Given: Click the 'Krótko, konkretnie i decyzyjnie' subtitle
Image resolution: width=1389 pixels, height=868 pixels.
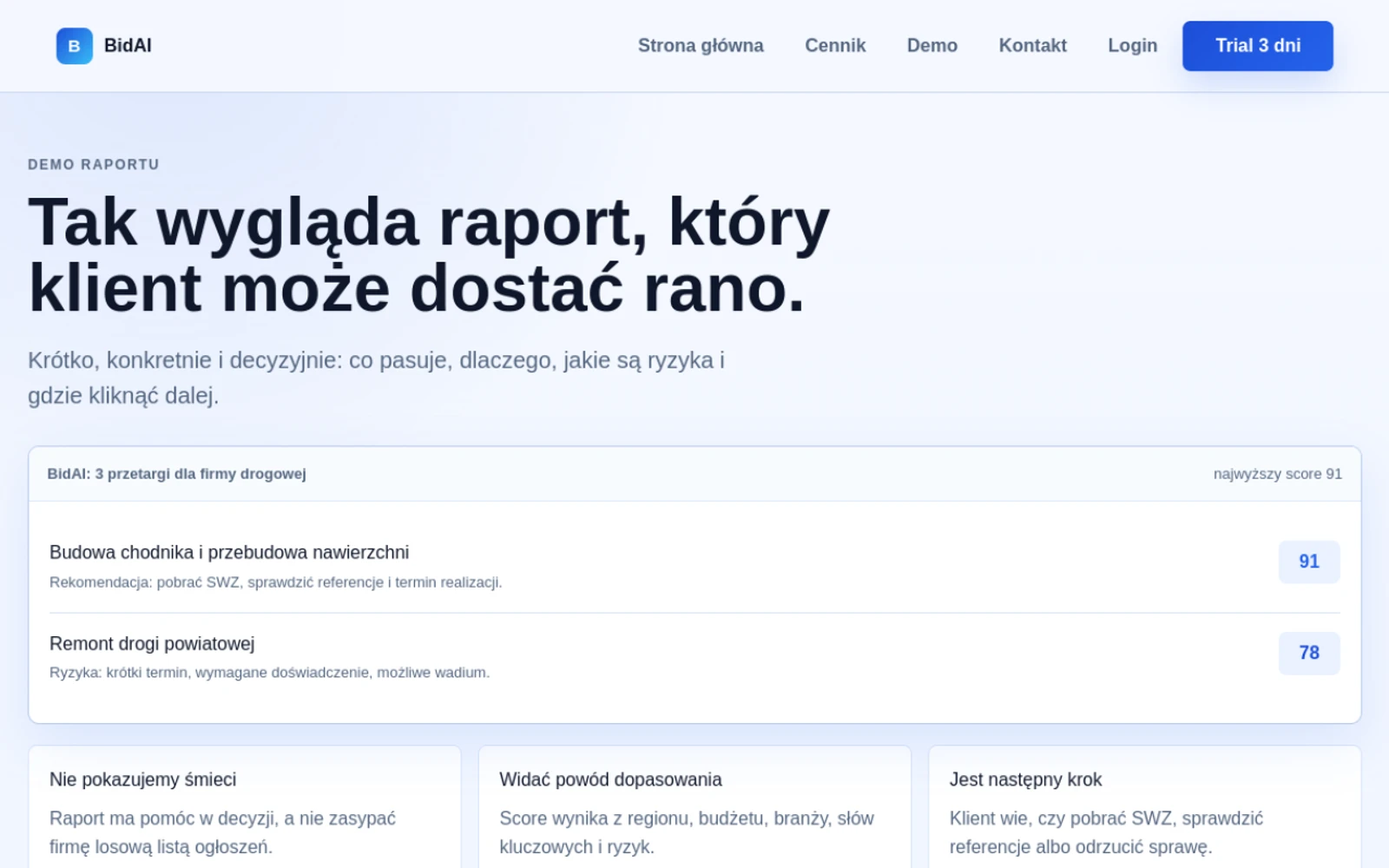Looking at the screenshot, I should pyautogui.click(x=377, y=378).
